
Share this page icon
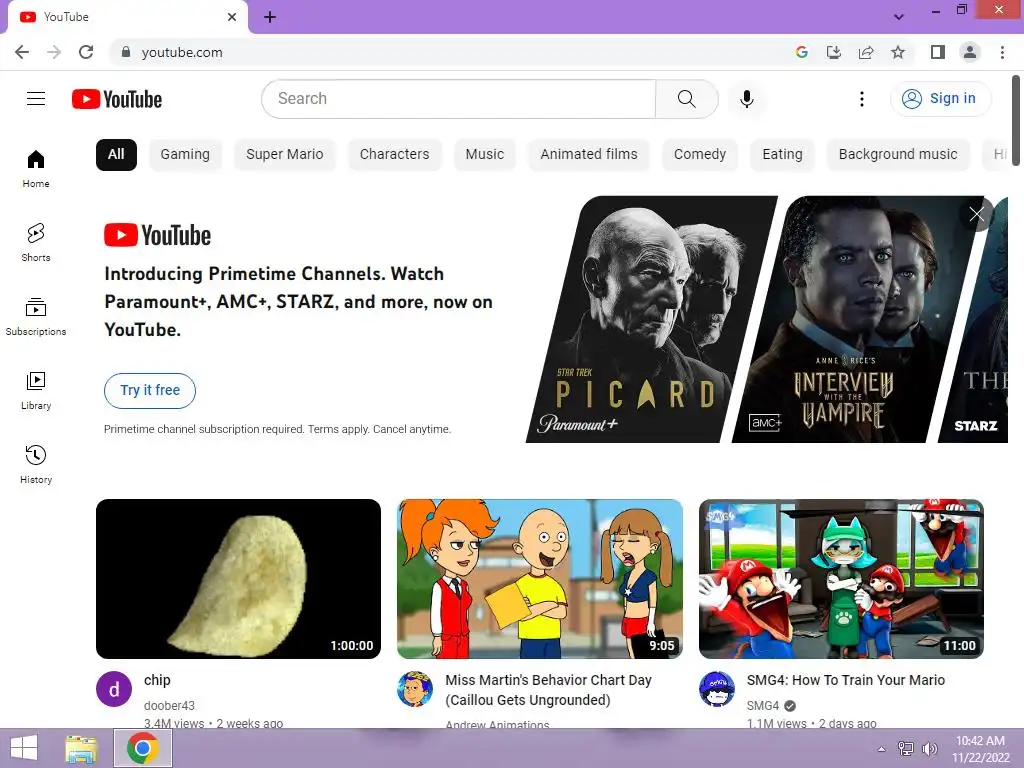click(x=866, y=52)
